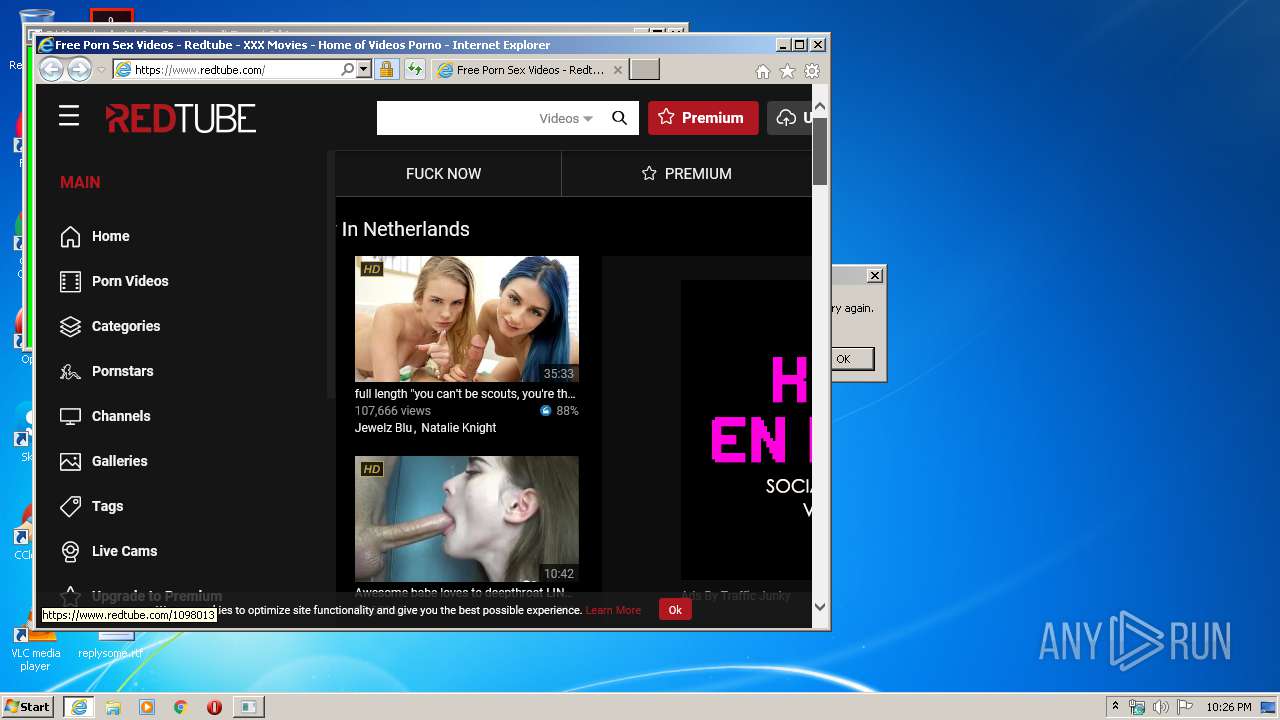Select the Pornstars sidebar entry
Screen dimensions: 1280x720
[x=122, y=371]
